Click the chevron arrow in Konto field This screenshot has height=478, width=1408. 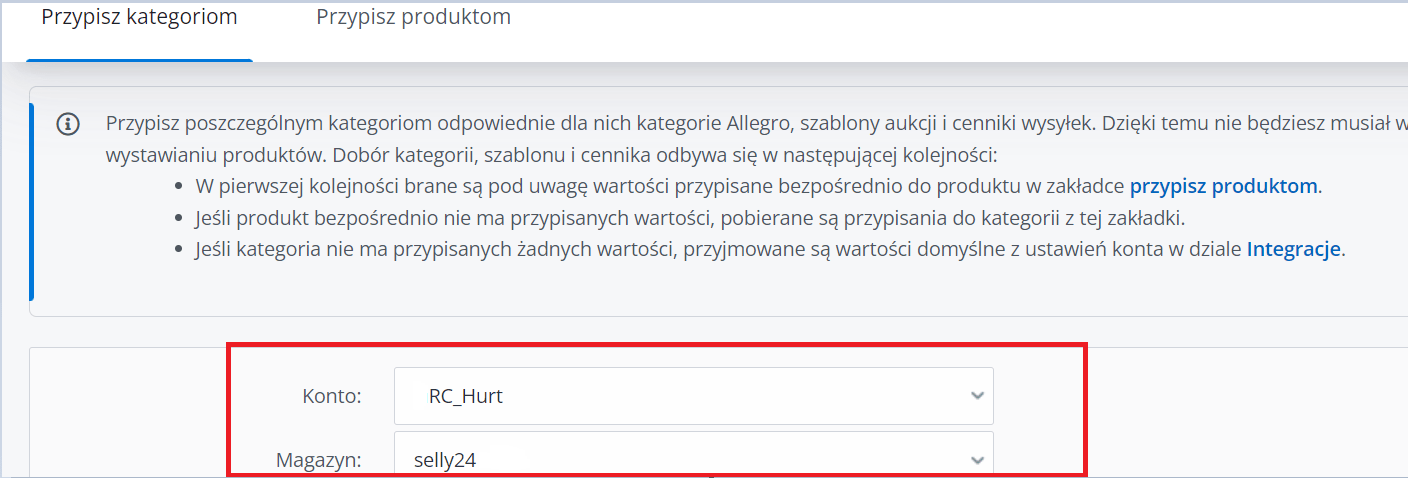pyautogui.click(x=977, y=396)
